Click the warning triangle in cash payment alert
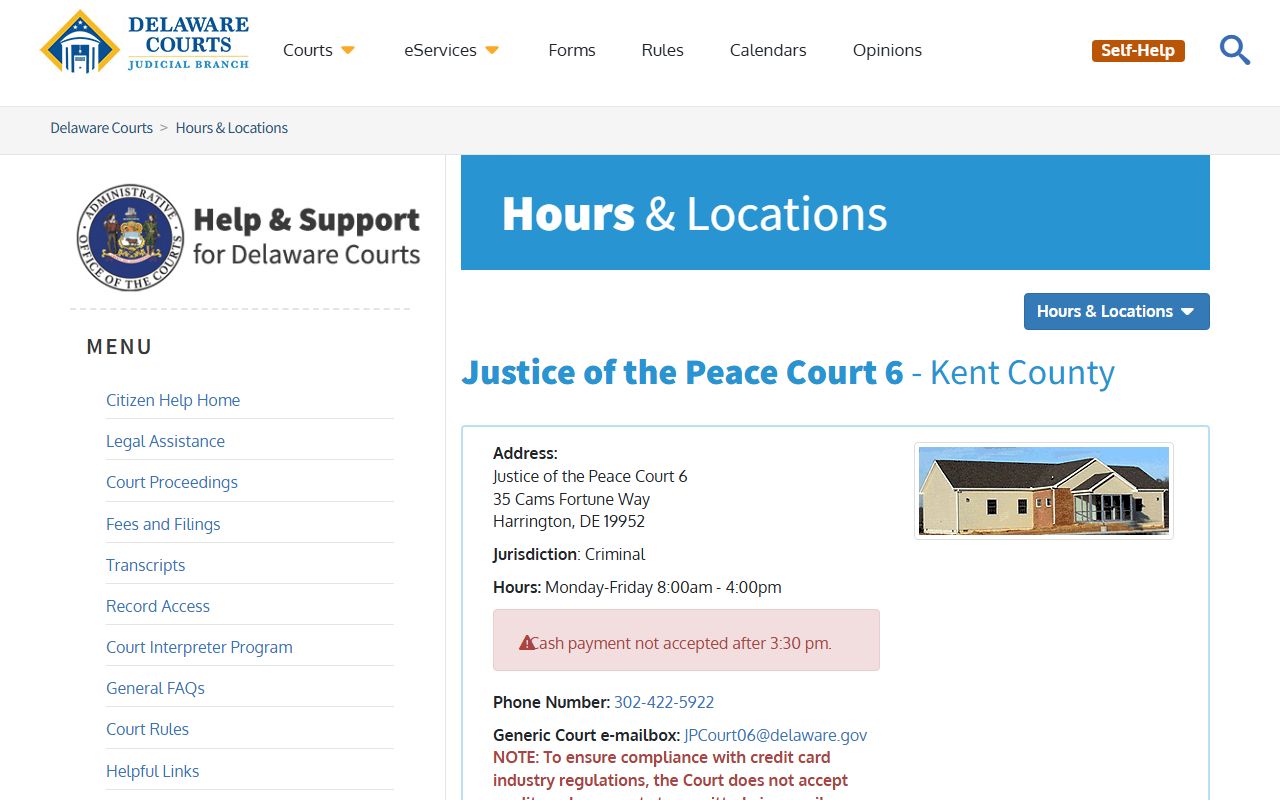This screenshot has width=1280, height=800. pyautogui.click(x=527, y=642)
